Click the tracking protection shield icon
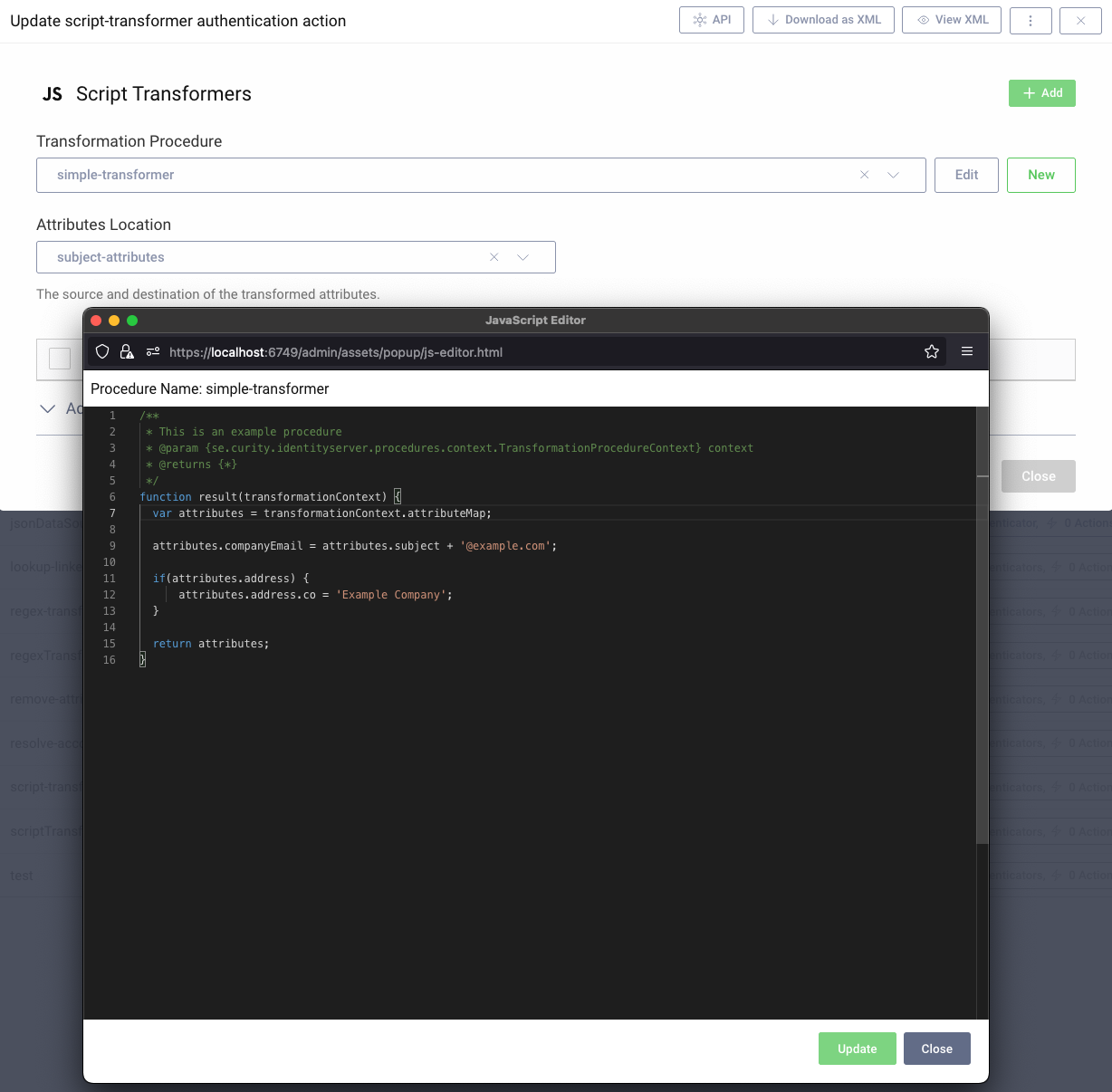1112x1092 pixels. pos(102,352)
